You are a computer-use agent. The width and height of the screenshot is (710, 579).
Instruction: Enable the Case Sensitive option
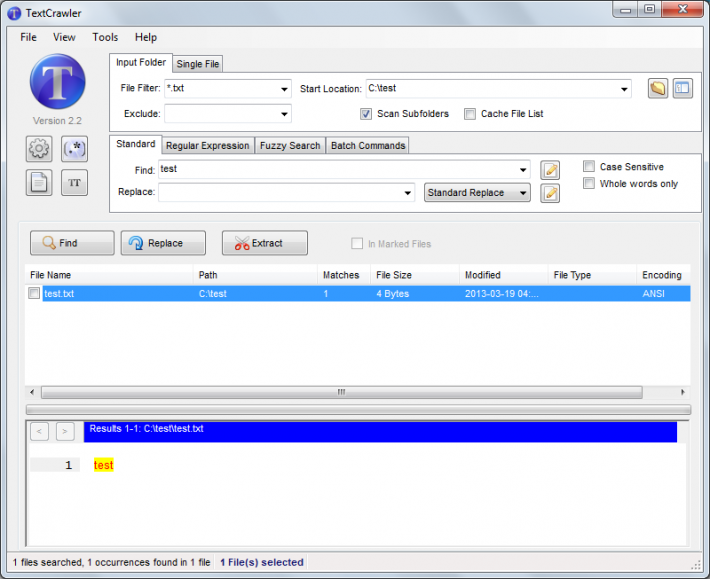click(x=589, y=166)
